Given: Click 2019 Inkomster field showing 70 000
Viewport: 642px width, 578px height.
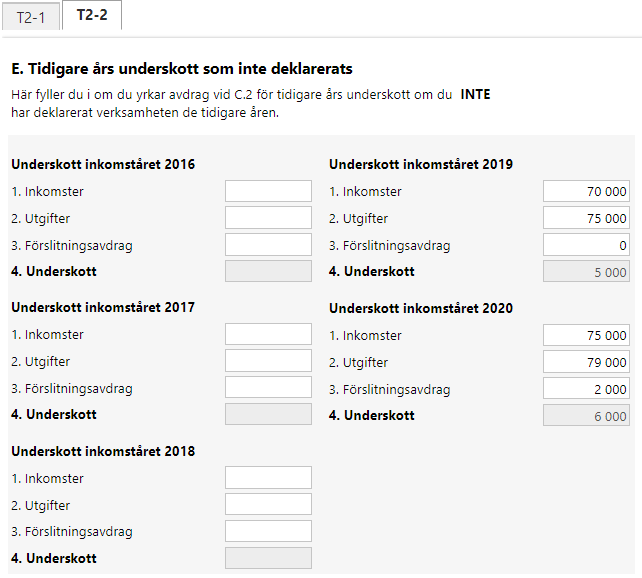Looking at the screenshot, I should coord(586,191).
